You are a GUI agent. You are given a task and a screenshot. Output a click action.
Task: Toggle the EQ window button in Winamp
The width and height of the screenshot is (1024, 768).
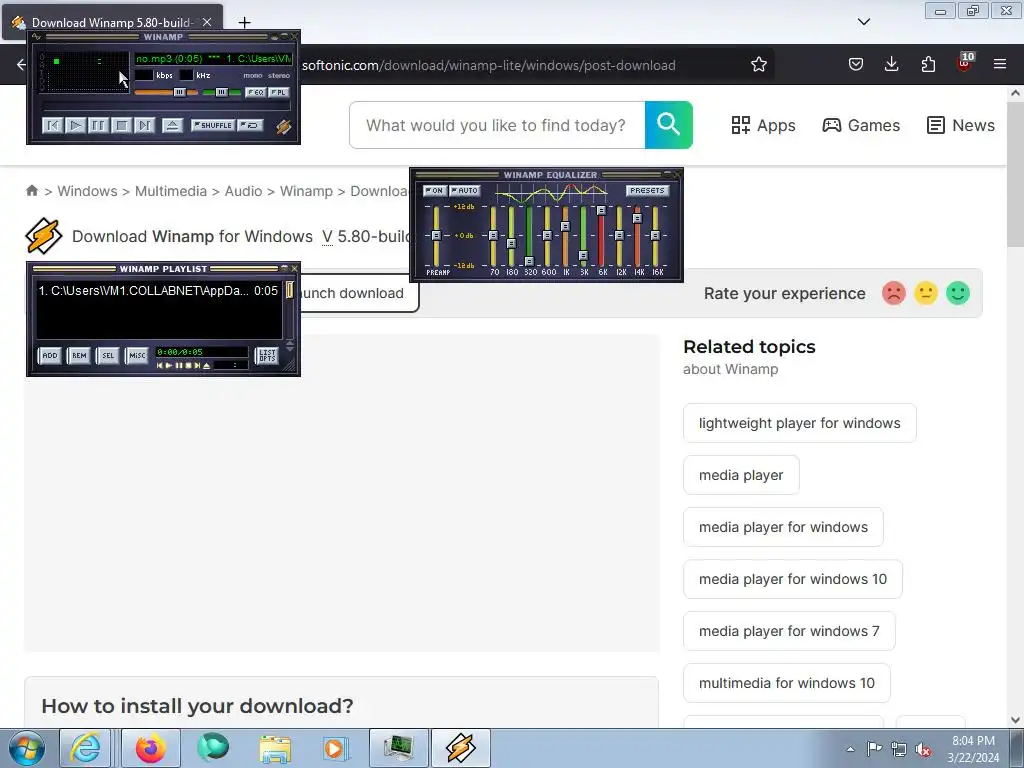[255, 92]
